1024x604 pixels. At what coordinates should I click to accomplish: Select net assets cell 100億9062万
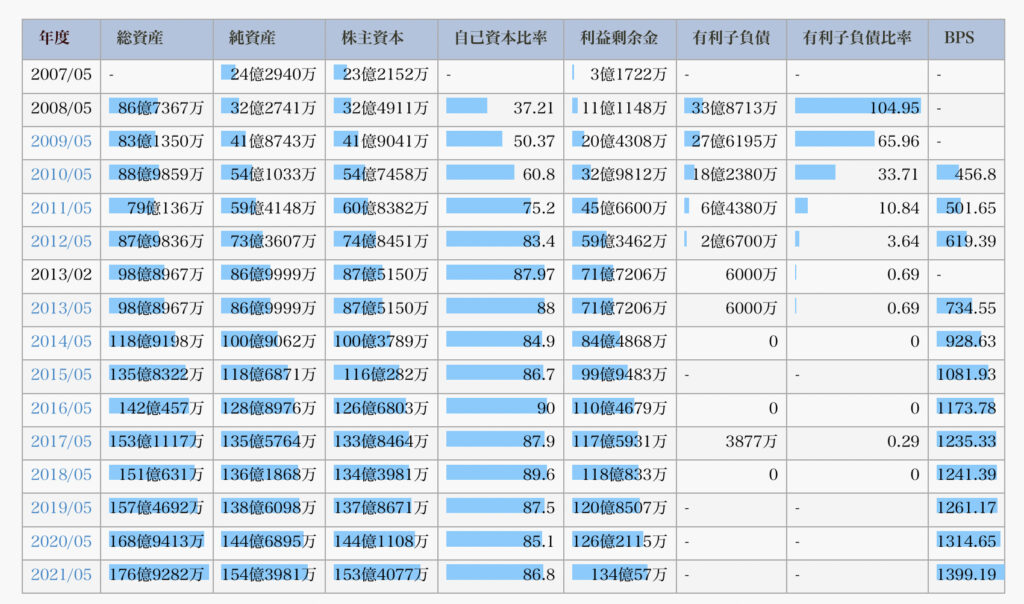[x=269, y=341]
